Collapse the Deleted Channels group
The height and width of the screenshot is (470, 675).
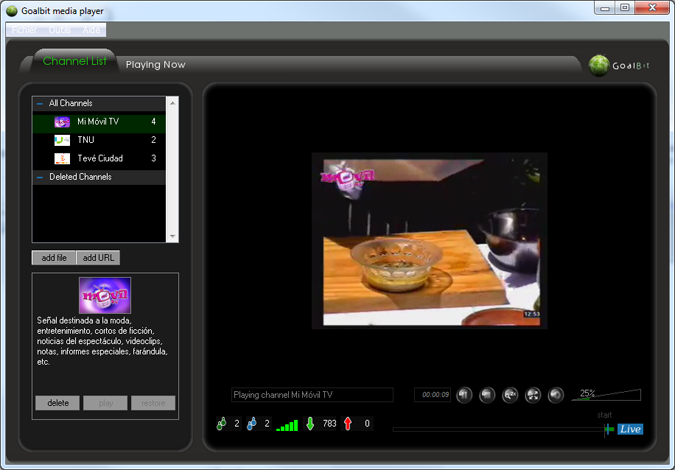click(40, 177)
